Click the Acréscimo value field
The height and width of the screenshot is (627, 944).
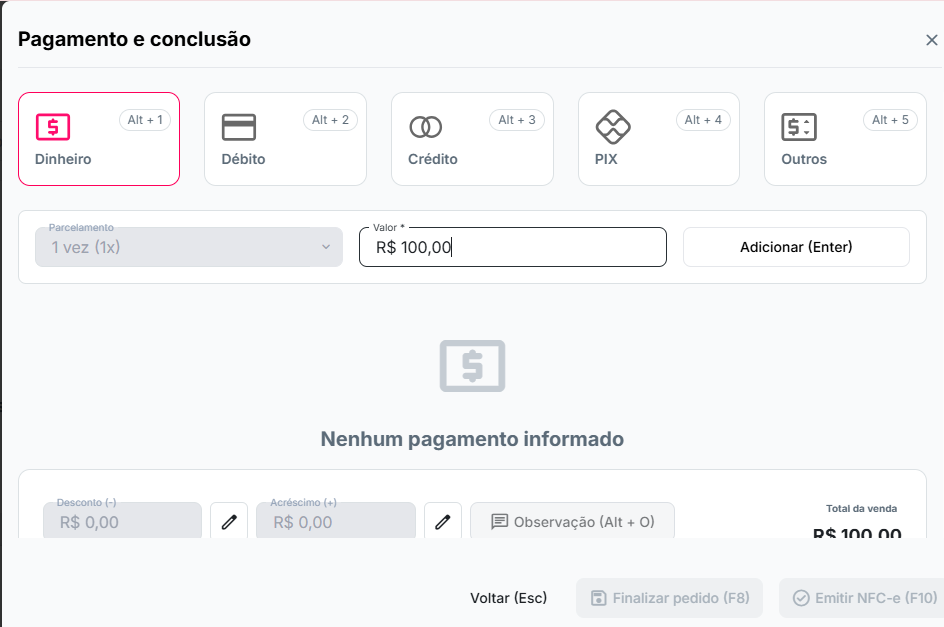coord(335,520)
